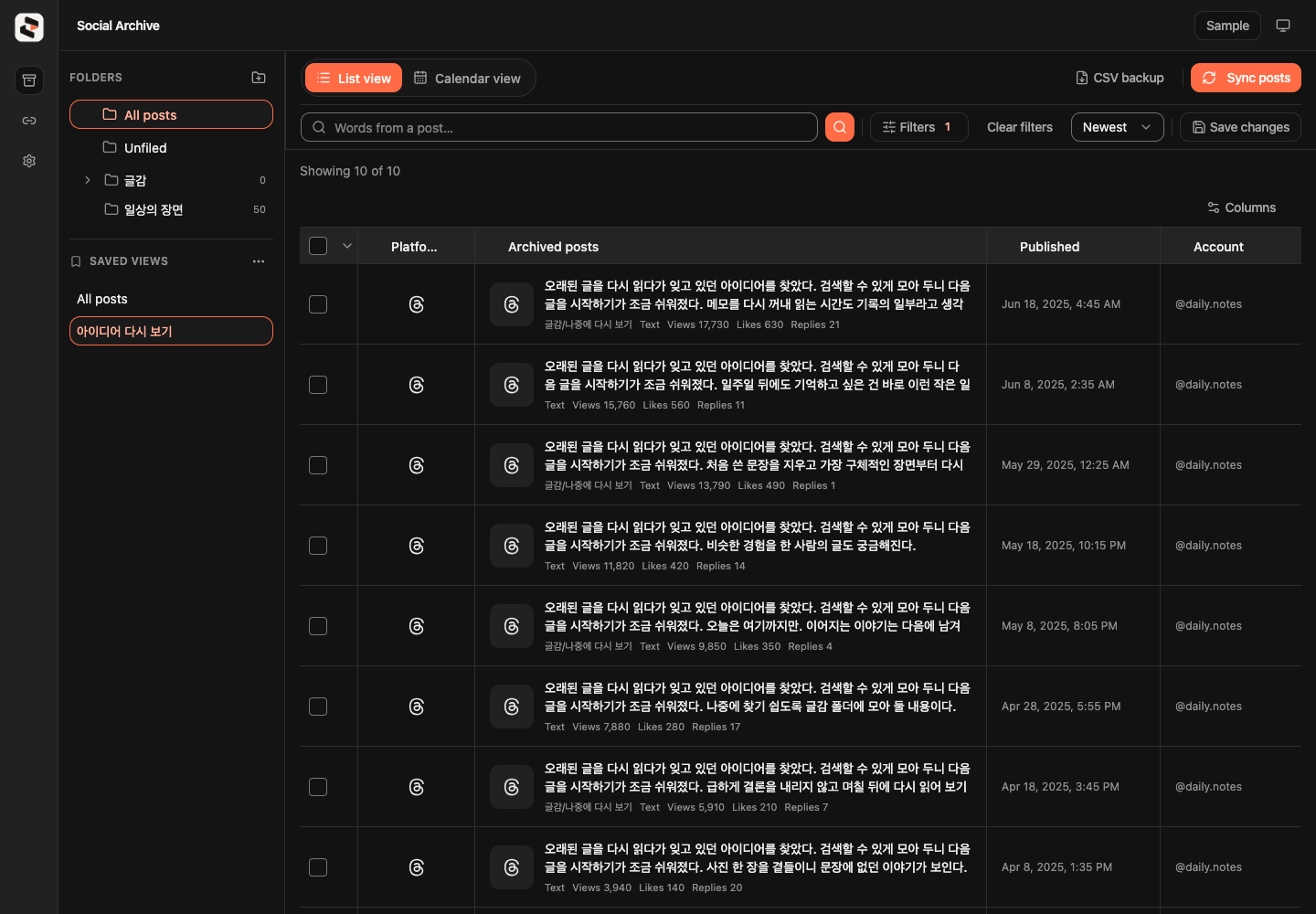Viewport: 1316px width, 914px height.
Task: Select the Unfiled folder
Action: (171, 147)
